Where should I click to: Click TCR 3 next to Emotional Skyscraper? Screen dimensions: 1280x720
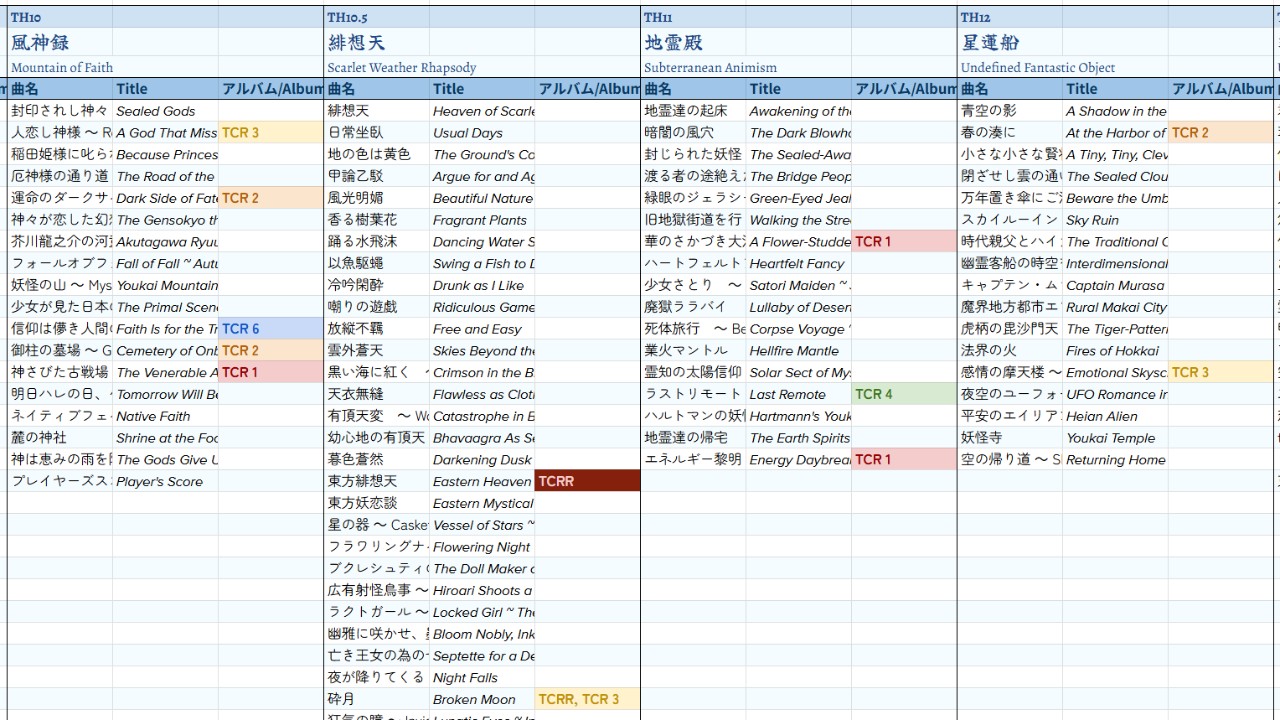point(1220,372)
